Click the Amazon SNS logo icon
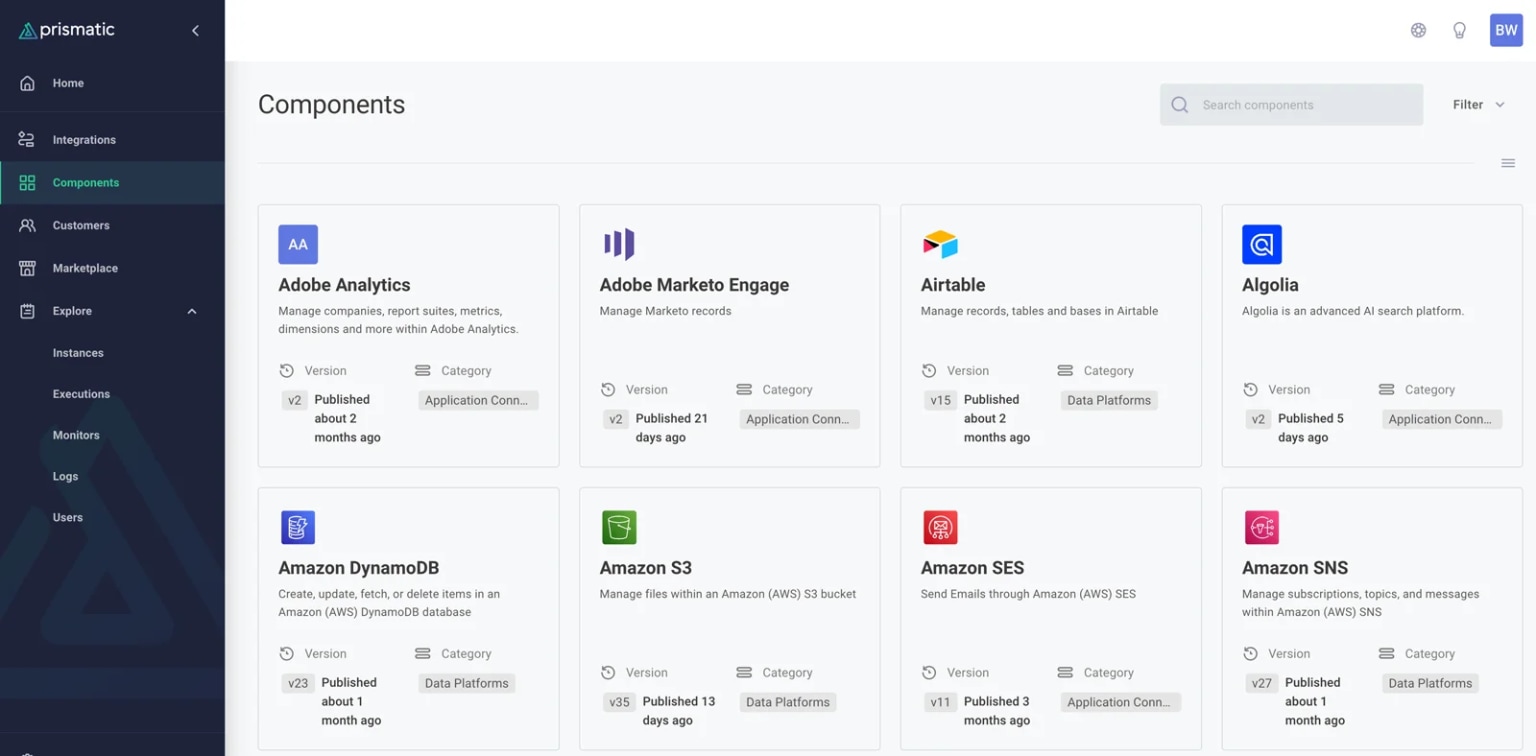 tap(1262, 527)
